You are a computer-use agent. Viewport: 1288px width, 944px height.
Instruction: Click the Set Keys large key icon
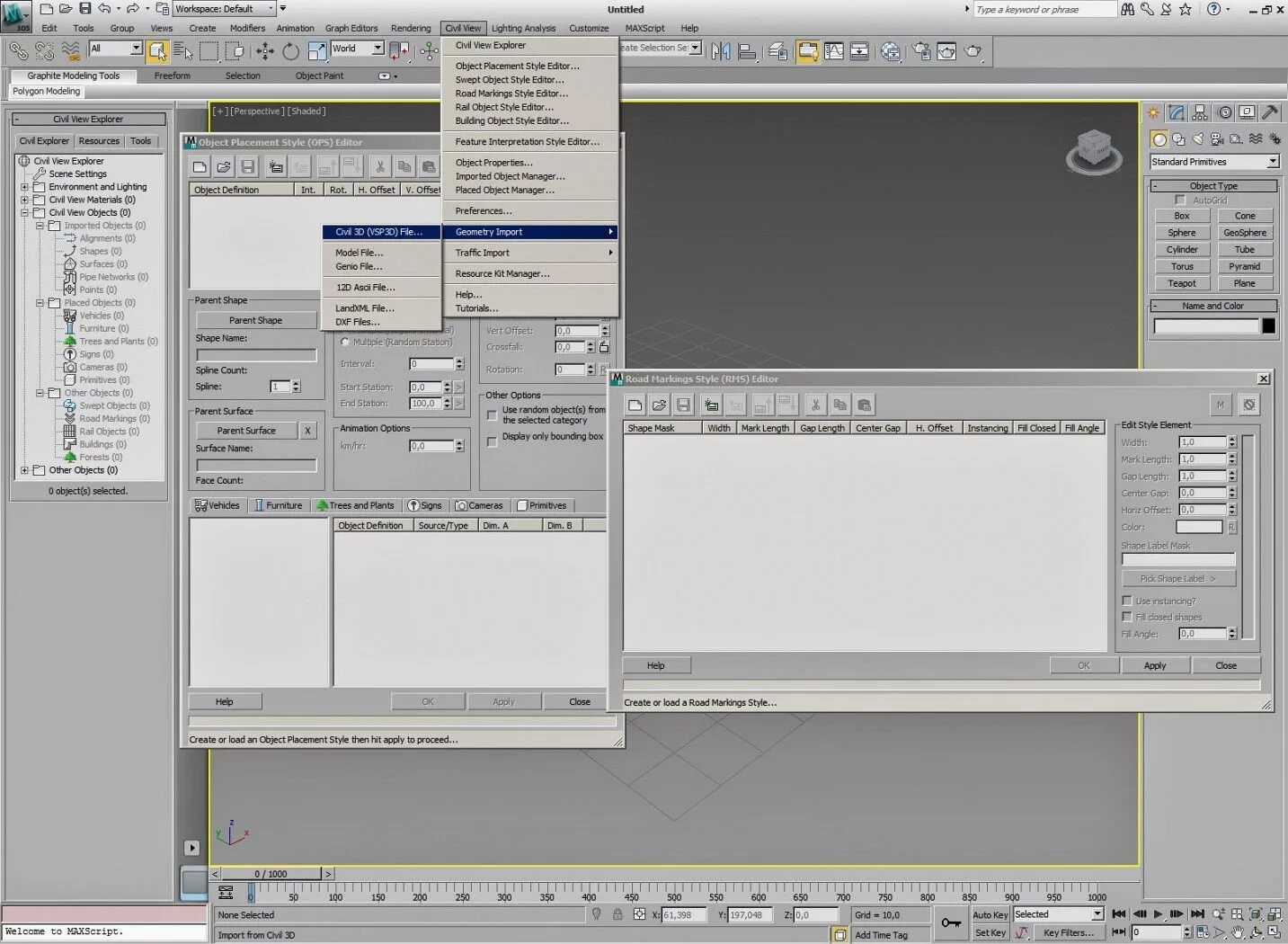(950, 923)
